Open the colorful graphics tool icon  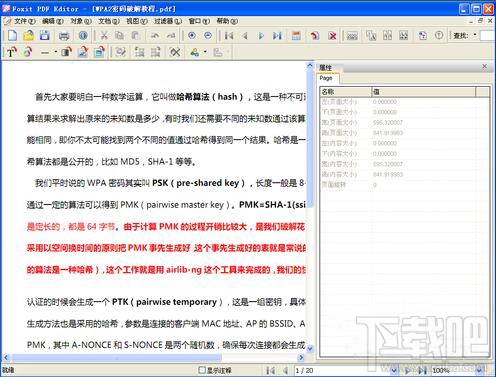[28, 52]
